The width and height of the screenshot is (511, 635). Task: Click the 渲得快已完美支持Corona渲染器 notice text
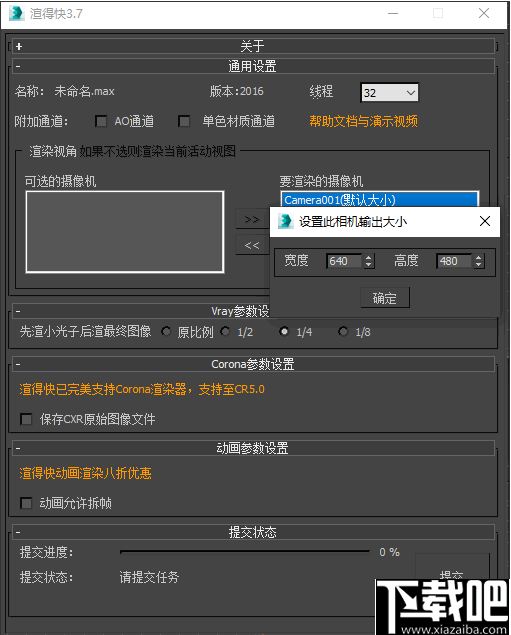142,389
